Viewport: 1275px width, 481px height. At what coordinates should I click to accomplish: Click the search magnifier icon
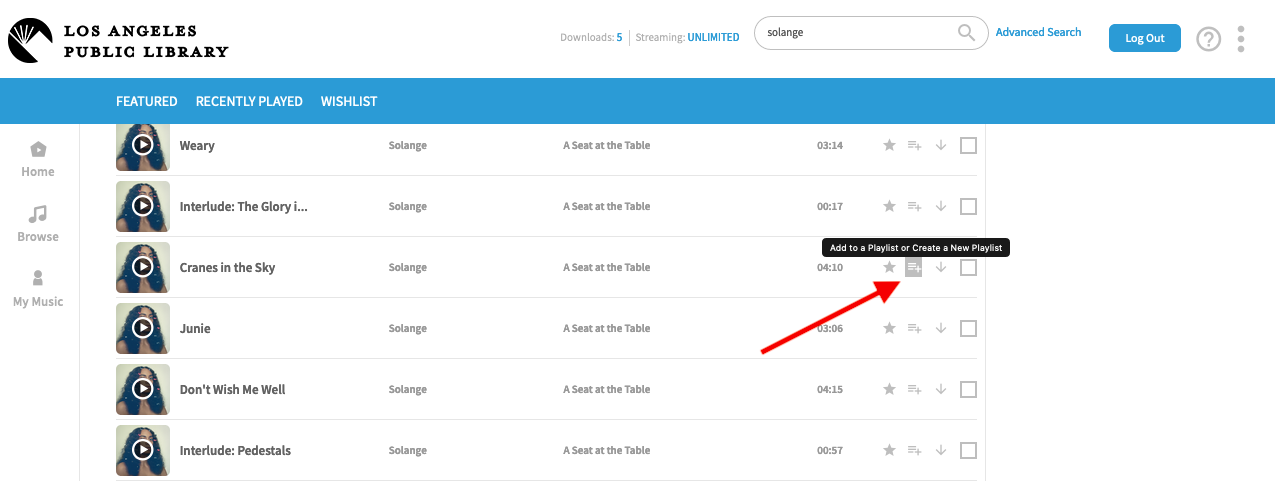click(966, 33)
